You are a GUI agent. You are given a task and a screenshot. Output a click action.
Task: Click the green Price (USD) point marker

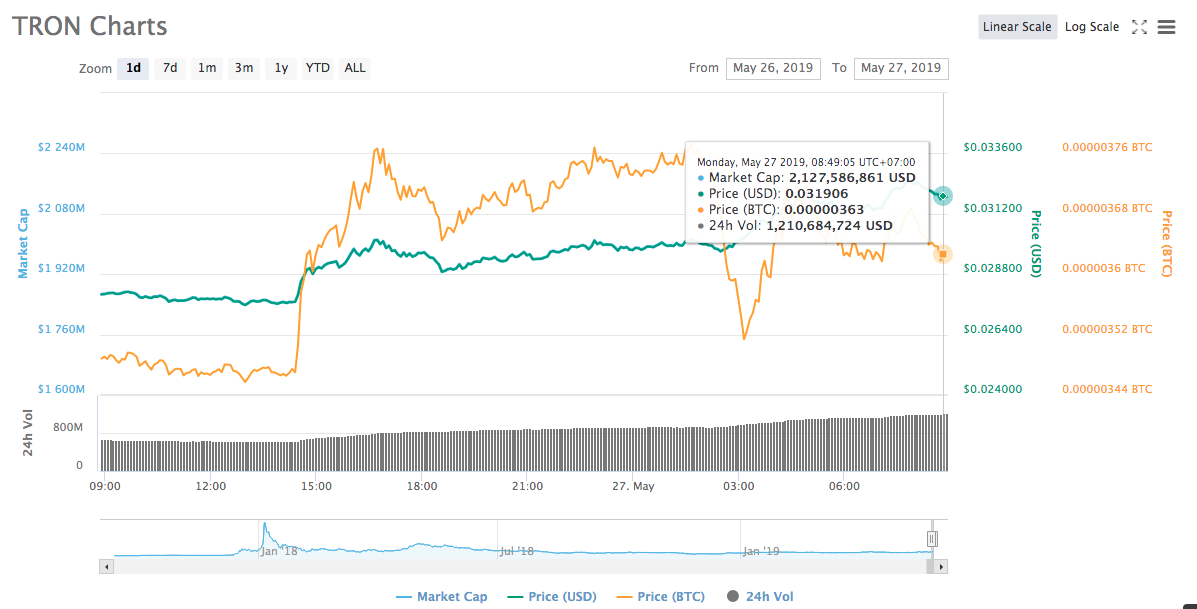tap(943, 196)
